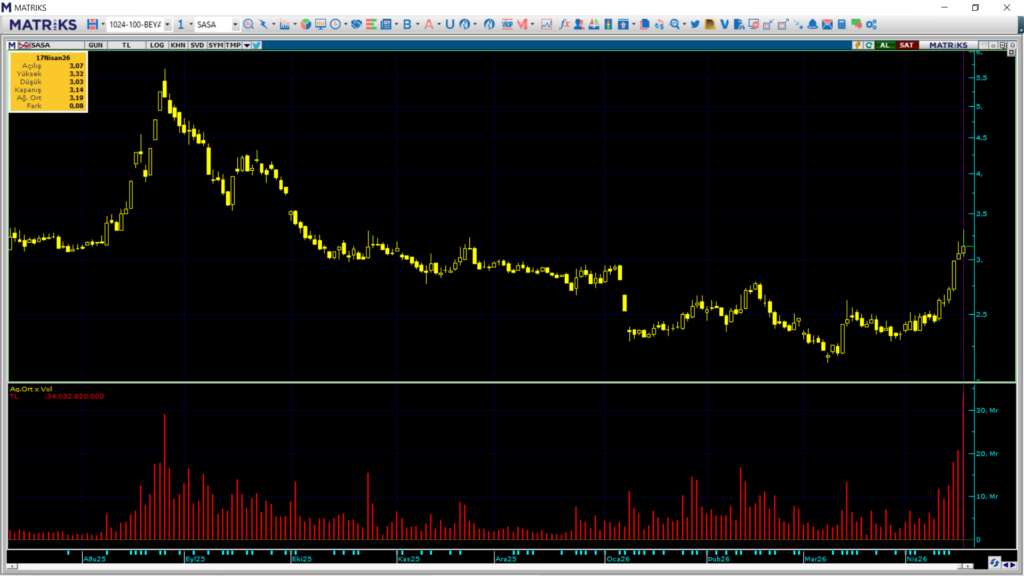Toggle SYM display on the chart
The height and width of the screenshot is (576, 1024).
pyautogui.click(x=214, y=44)
